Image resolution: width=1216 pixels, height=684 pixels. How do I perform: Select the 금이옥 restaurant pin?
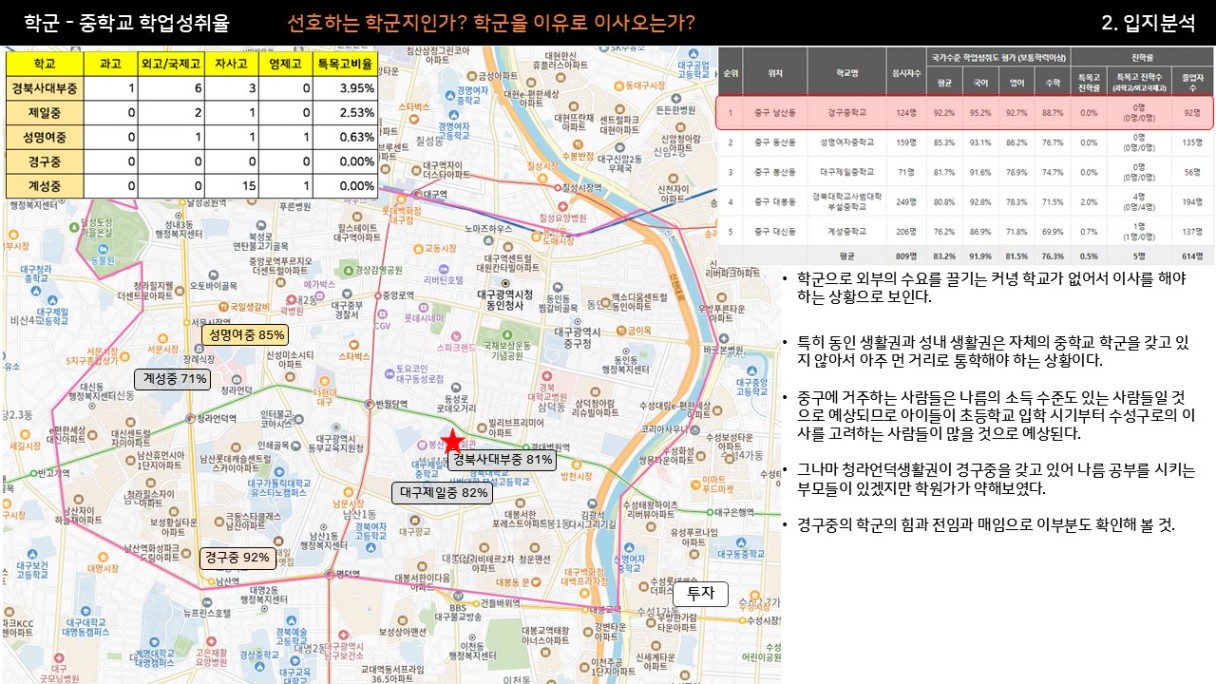622,330
